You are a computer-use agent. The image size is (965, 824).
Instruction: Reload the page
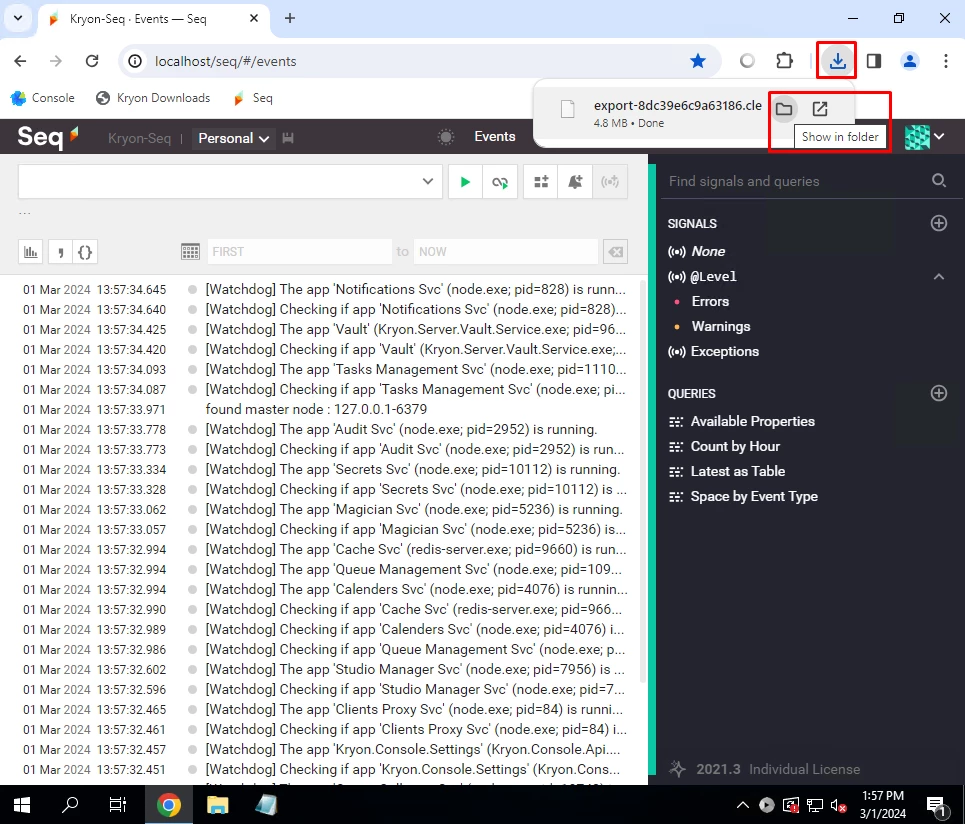click(92, 61)
